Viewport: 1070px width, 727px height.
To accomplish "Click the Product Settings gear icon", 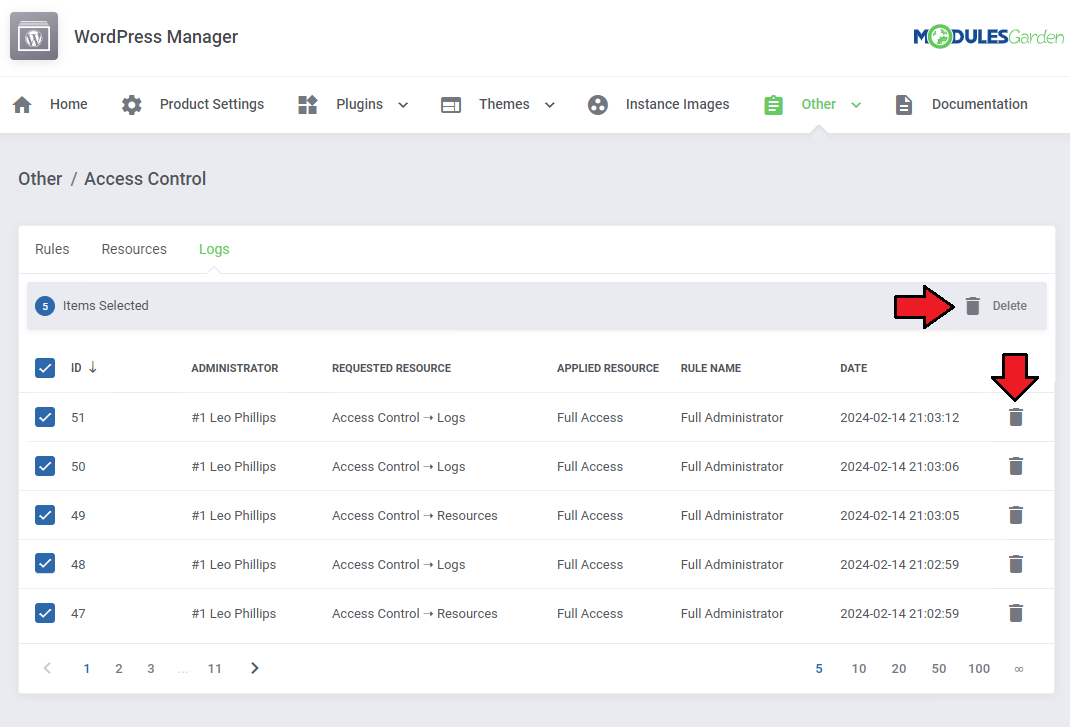I will click(132, 104).
